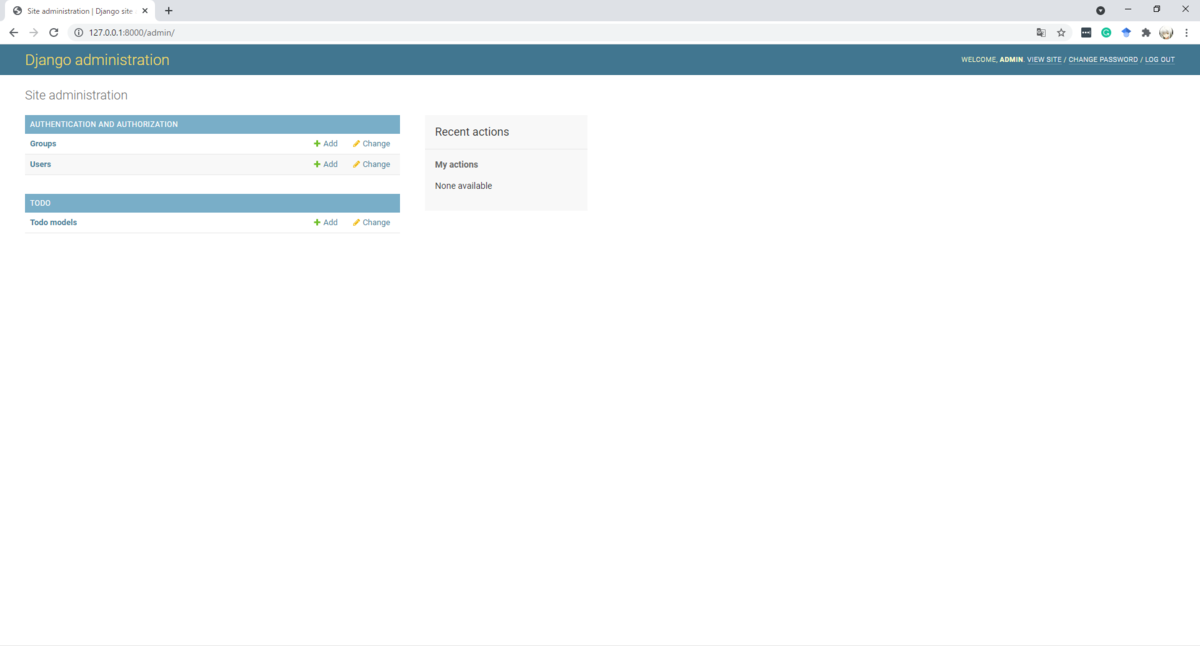Open the Groups model link
The height and width of the screenshot is (646, 1200).
pos(43,144)
